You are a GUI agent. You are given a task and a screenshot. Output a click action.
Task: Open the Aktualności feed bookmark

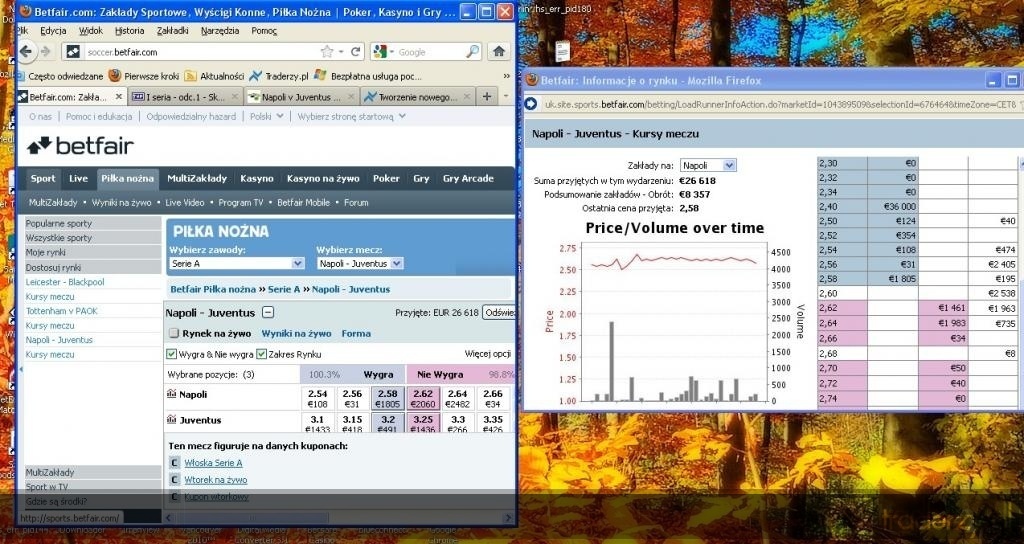point(214,76)
